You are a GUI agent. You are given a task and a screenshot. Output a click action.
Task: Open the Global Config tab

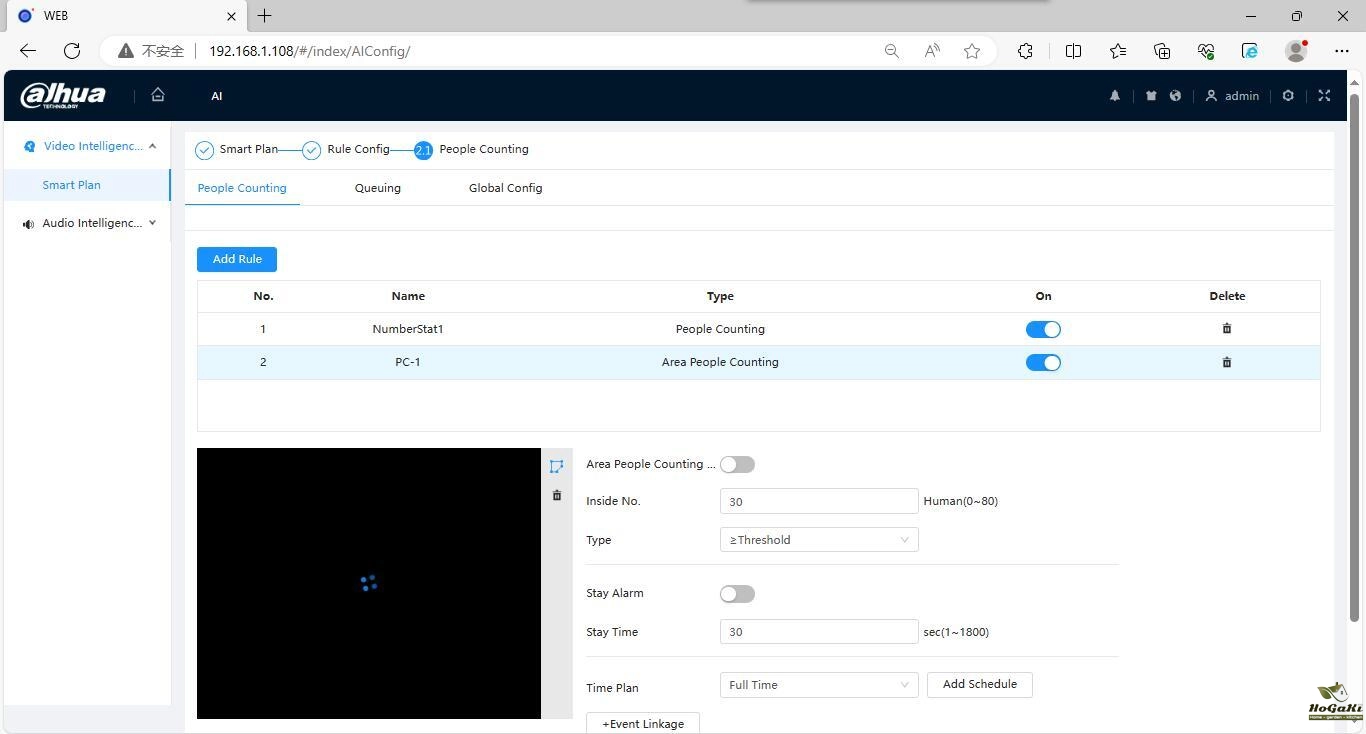(505, 188)
